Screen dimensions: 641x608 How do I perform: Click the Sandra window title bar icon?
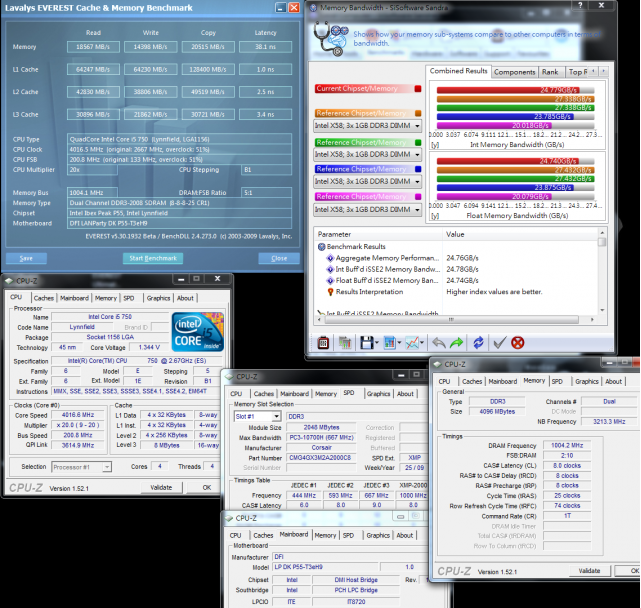[x=314, y=7]
